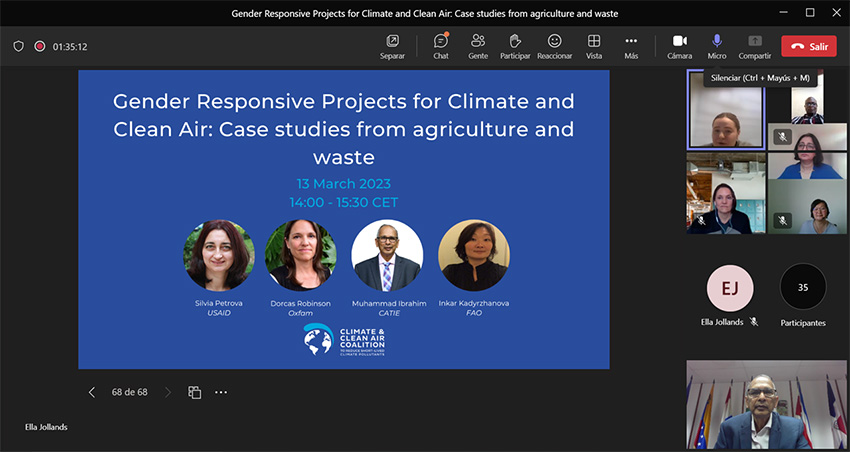
Task: Go to previous slide arrow
Action: tap(92, 392)
